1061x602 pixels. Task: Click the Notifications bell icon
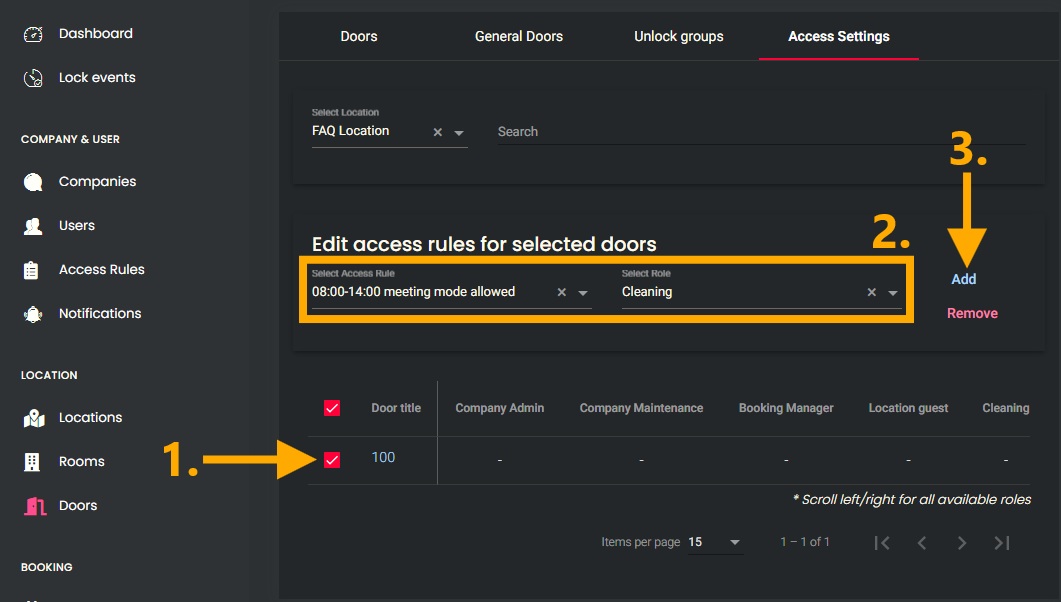(x=33, y=314)
